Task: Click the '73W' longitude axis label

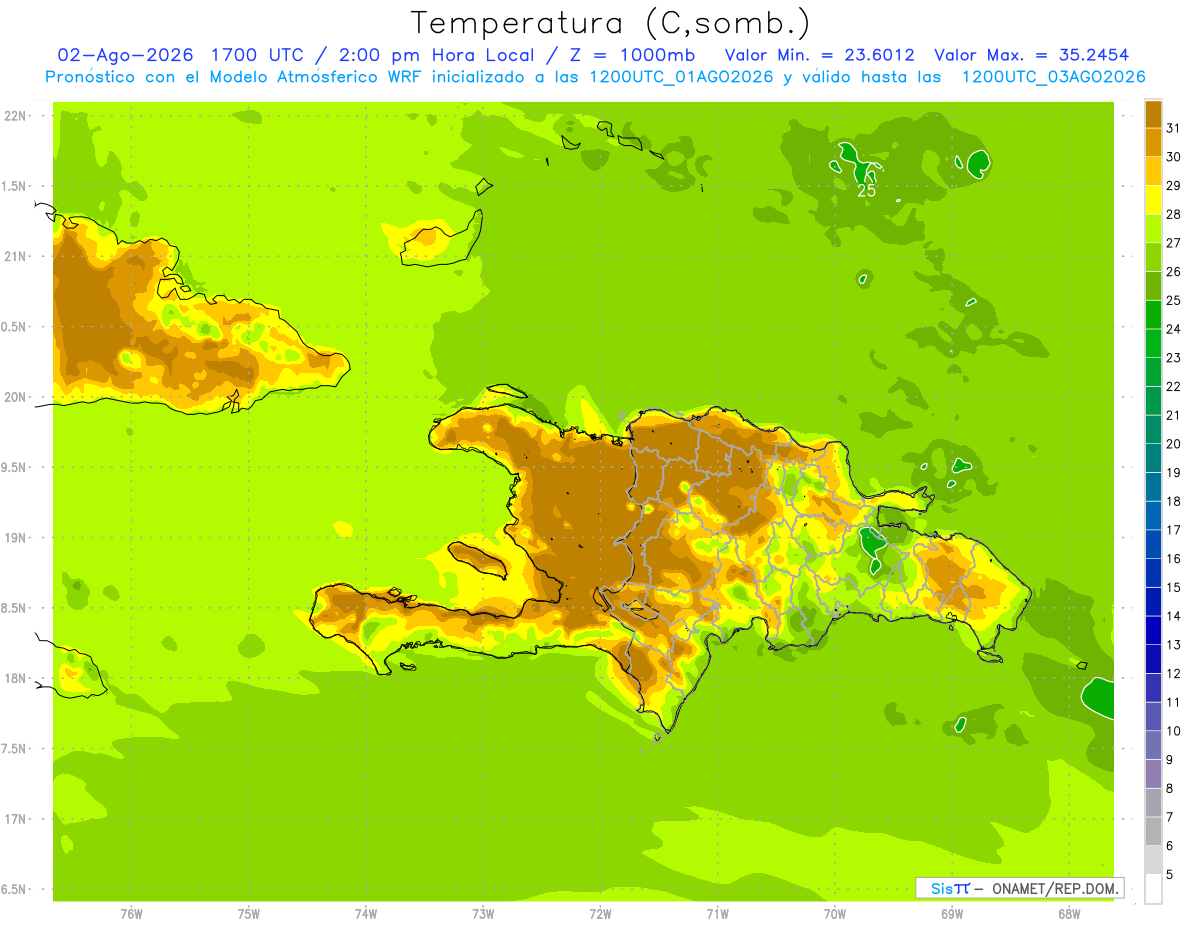Action: (483, 913)
